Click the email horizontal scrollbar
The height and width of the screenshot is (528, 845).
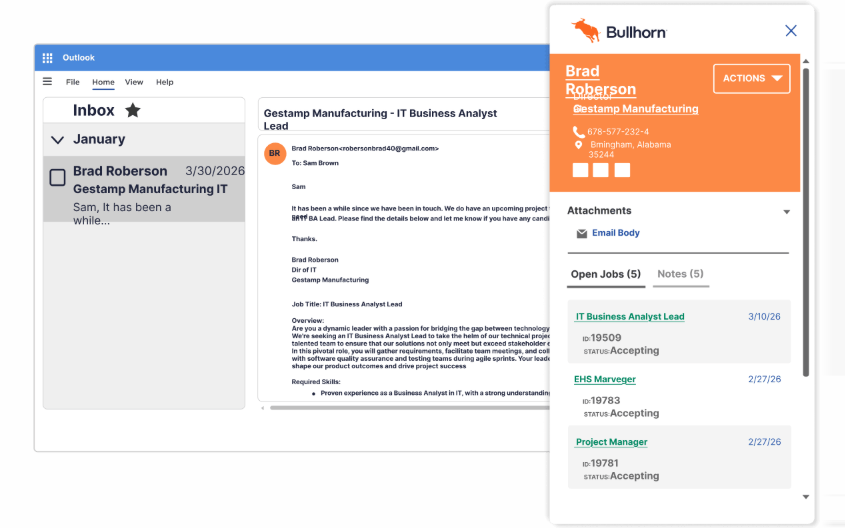tap(410, 408)
